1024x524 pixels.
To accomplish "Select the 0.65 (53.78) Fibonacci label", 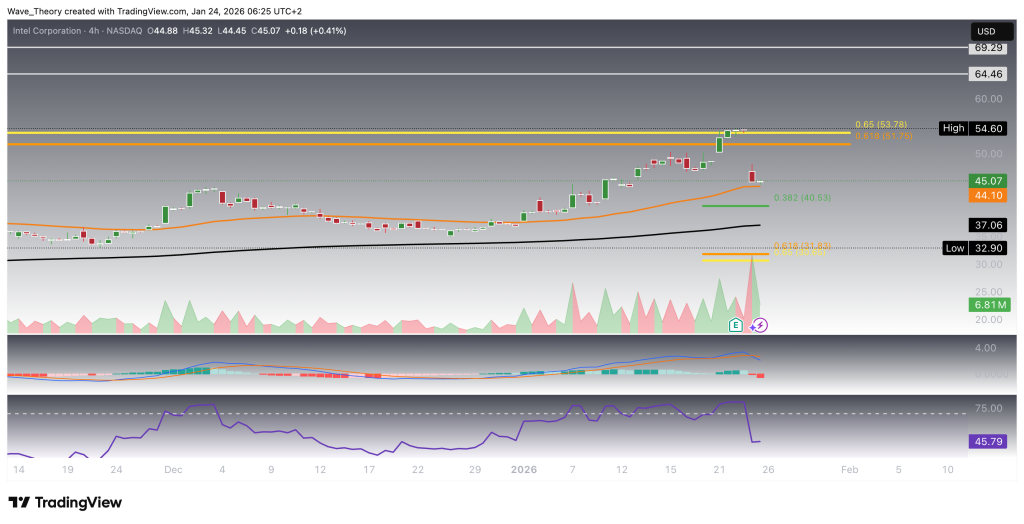I will click(883, 124).
